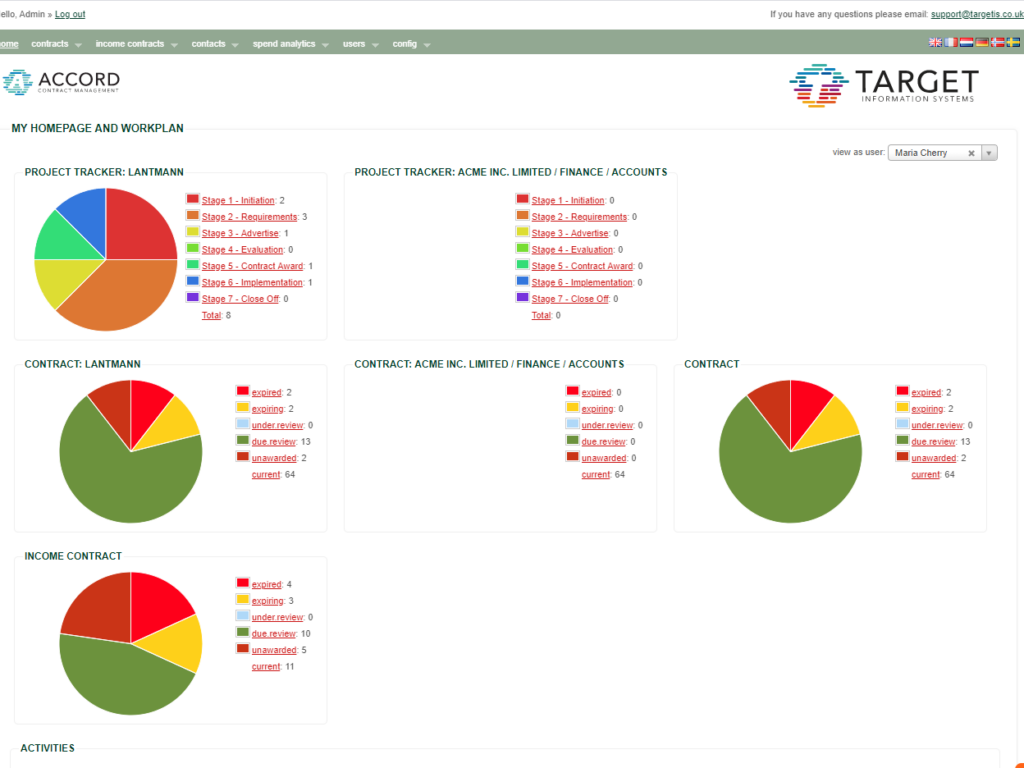Click the Log out link

69,14
